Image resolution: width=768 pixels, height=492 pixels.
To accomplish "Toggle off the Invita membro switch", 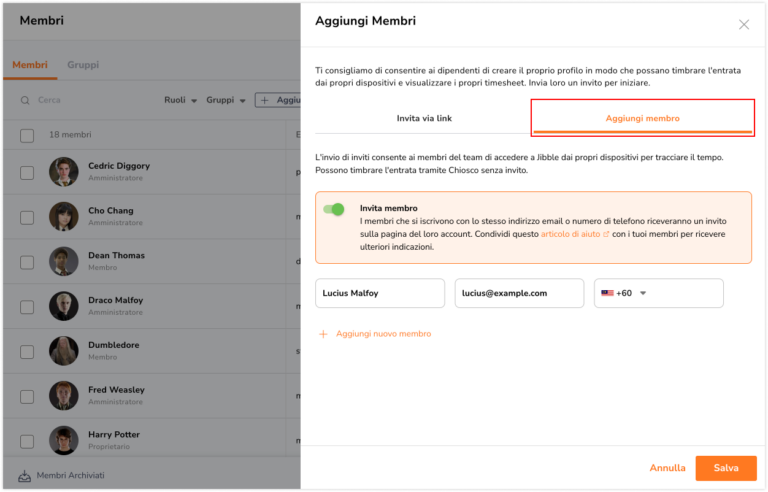I will [x=334, y=209].
